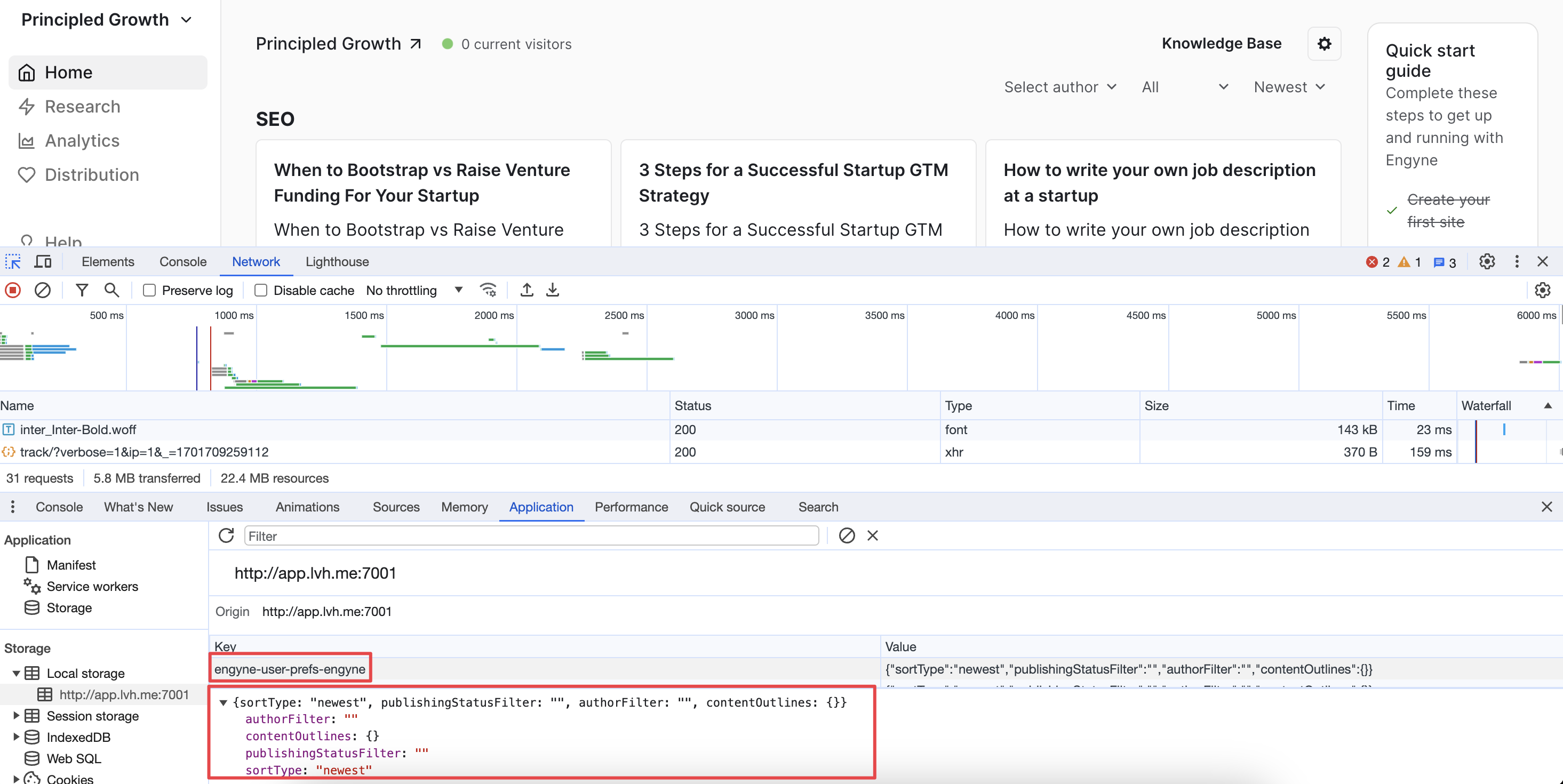Collapse the Local storage tree node
This screenshot has width=1563, height=784.
coord(17,673)
